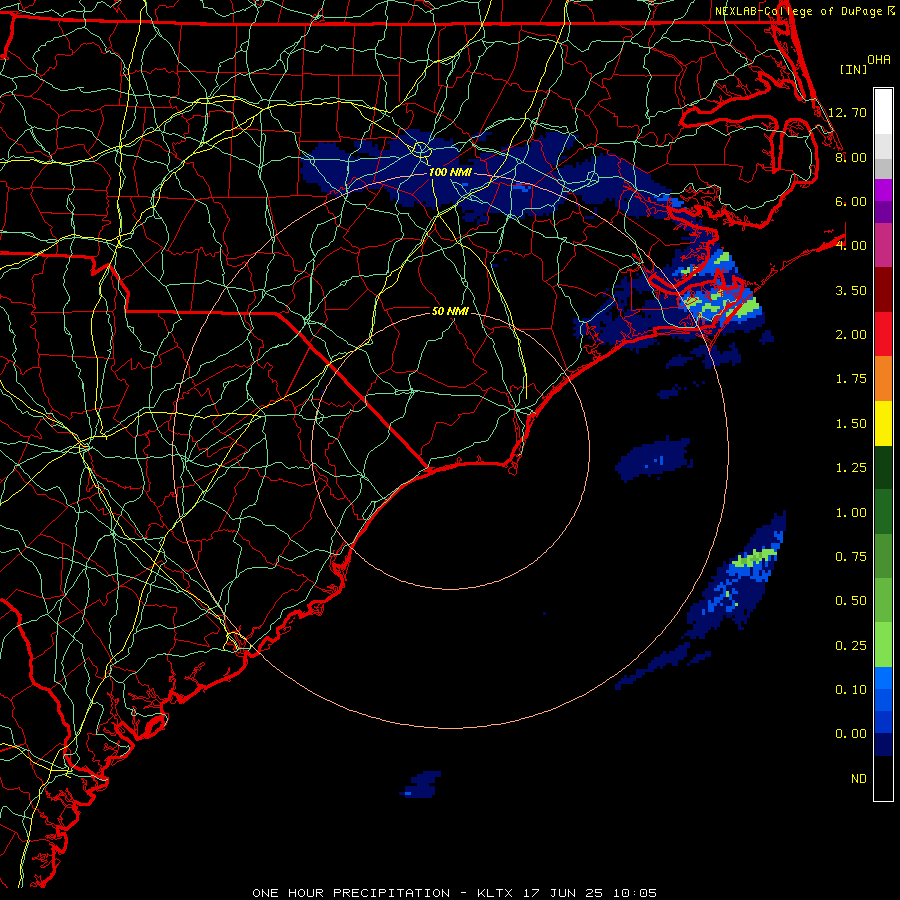Image resolution: width=900 pixels, height=900 pixels.
Task: Click the ND legend label
Action: click(x=859, y=779)
